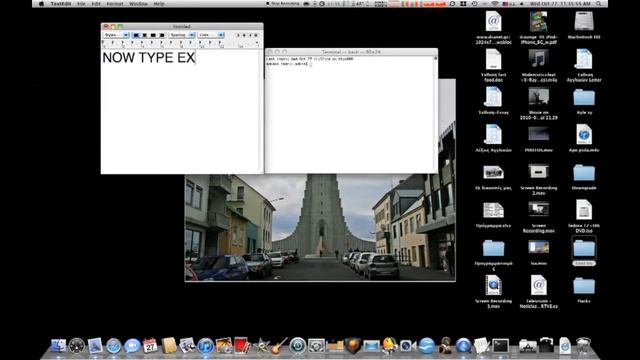
Task: Toggle left alignment in TextEdit toolbar
Action: 136,35
